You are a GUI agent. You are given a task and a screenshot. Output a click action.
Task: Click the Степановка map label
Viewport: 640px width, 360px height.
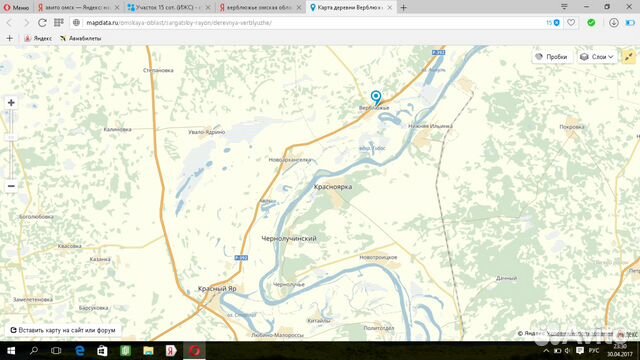(x=158, y=70)
